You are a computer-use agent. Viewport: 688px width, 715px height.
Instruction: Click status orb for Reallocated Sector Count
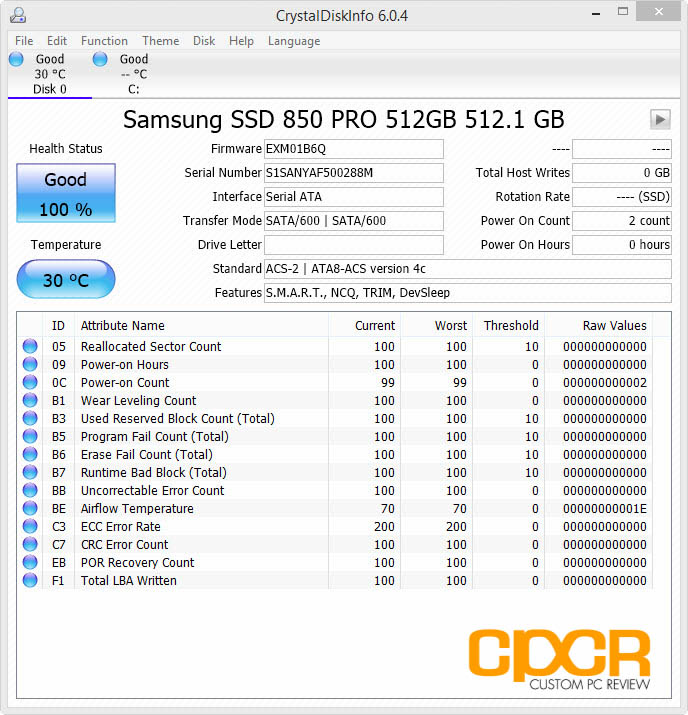[30, 346]
